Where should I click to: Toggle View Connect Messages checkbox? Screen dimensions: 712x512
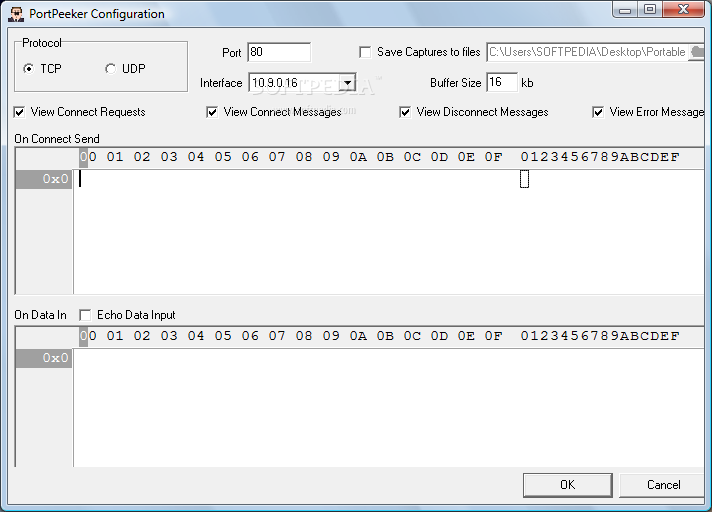(x=212, y=112)
